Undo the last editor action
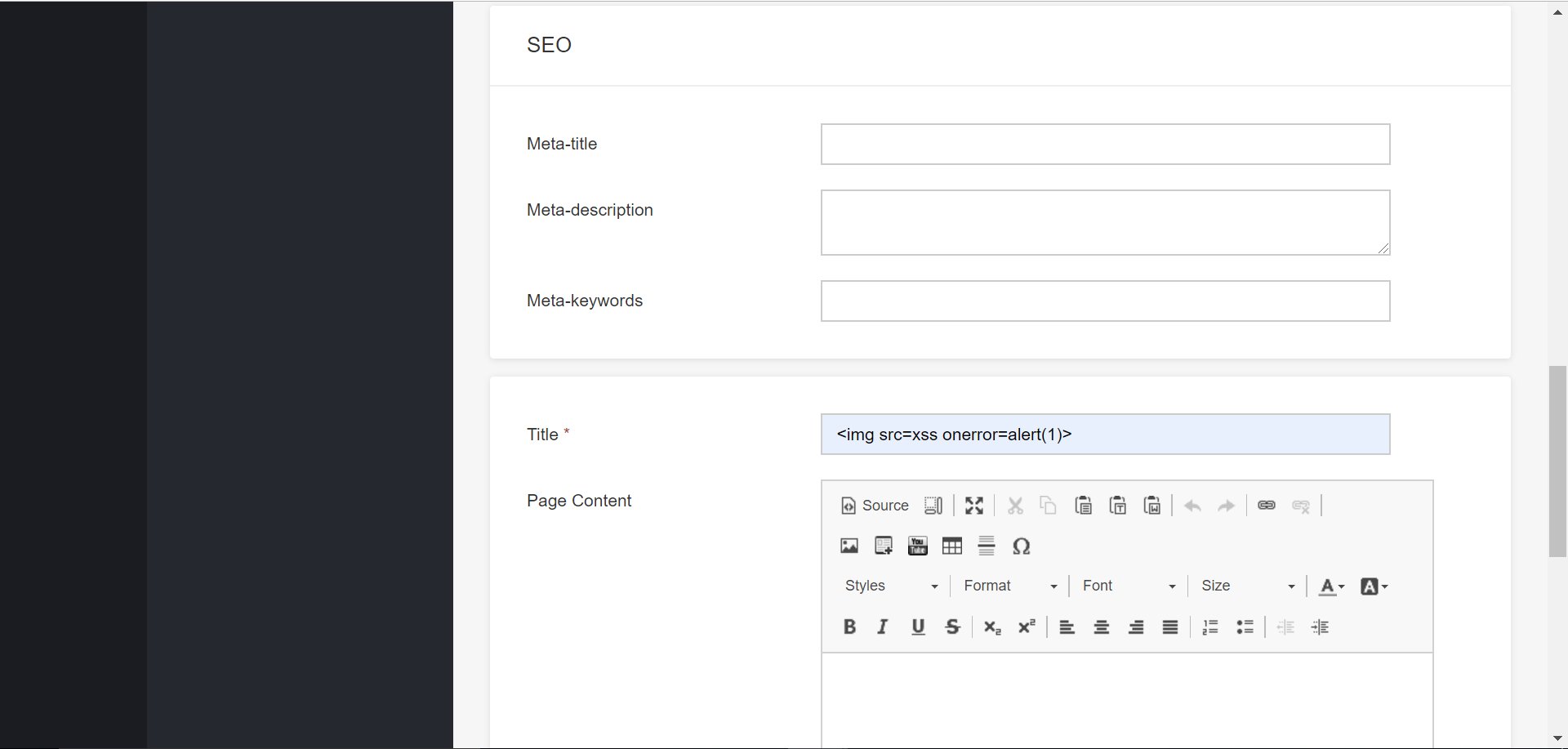 coord(1192,505)
